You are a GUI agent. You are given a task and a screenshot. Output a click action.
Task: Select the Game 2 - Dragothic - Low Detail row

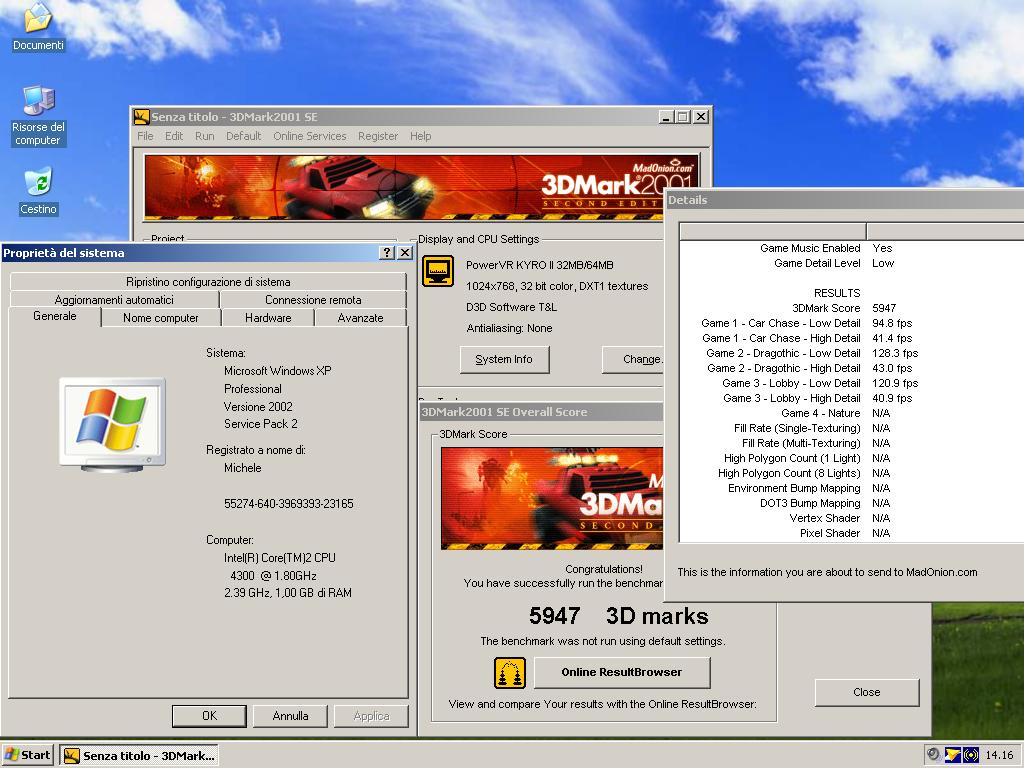point(852,353)
